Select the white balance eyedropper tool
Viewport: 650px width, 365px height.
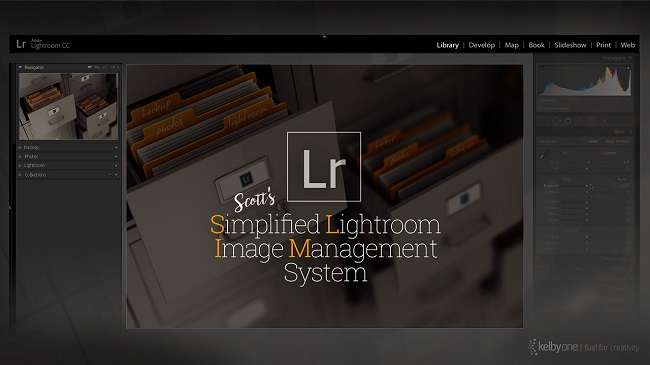(544, 155)
